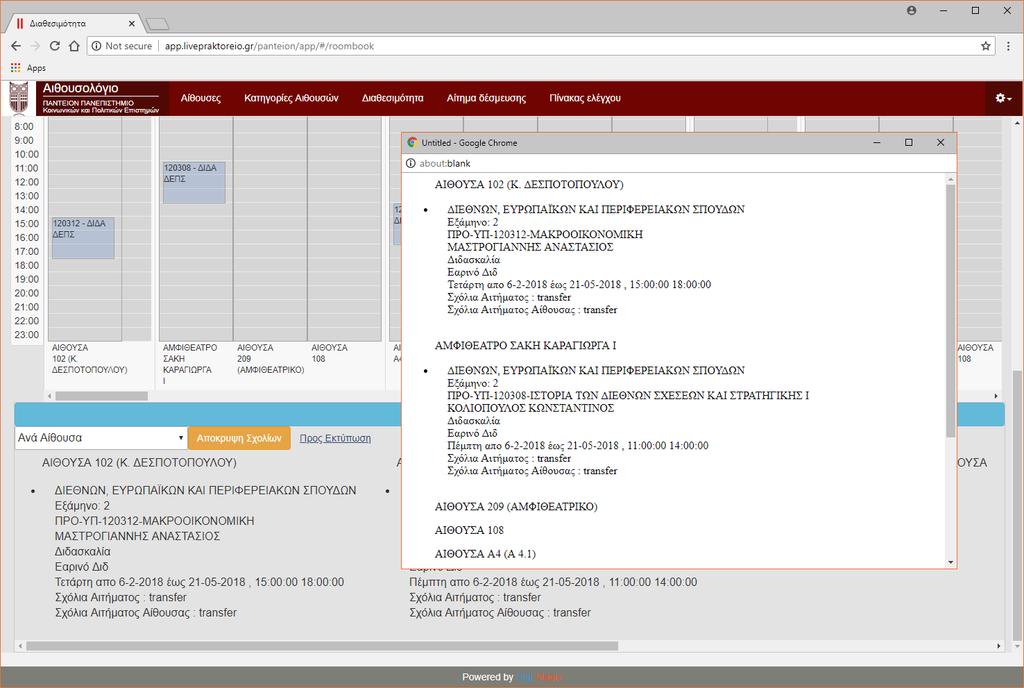Minimize the Untitled popup window
Image resolution: width=1024 pixels, height=688 pixels.
[876, 142]
